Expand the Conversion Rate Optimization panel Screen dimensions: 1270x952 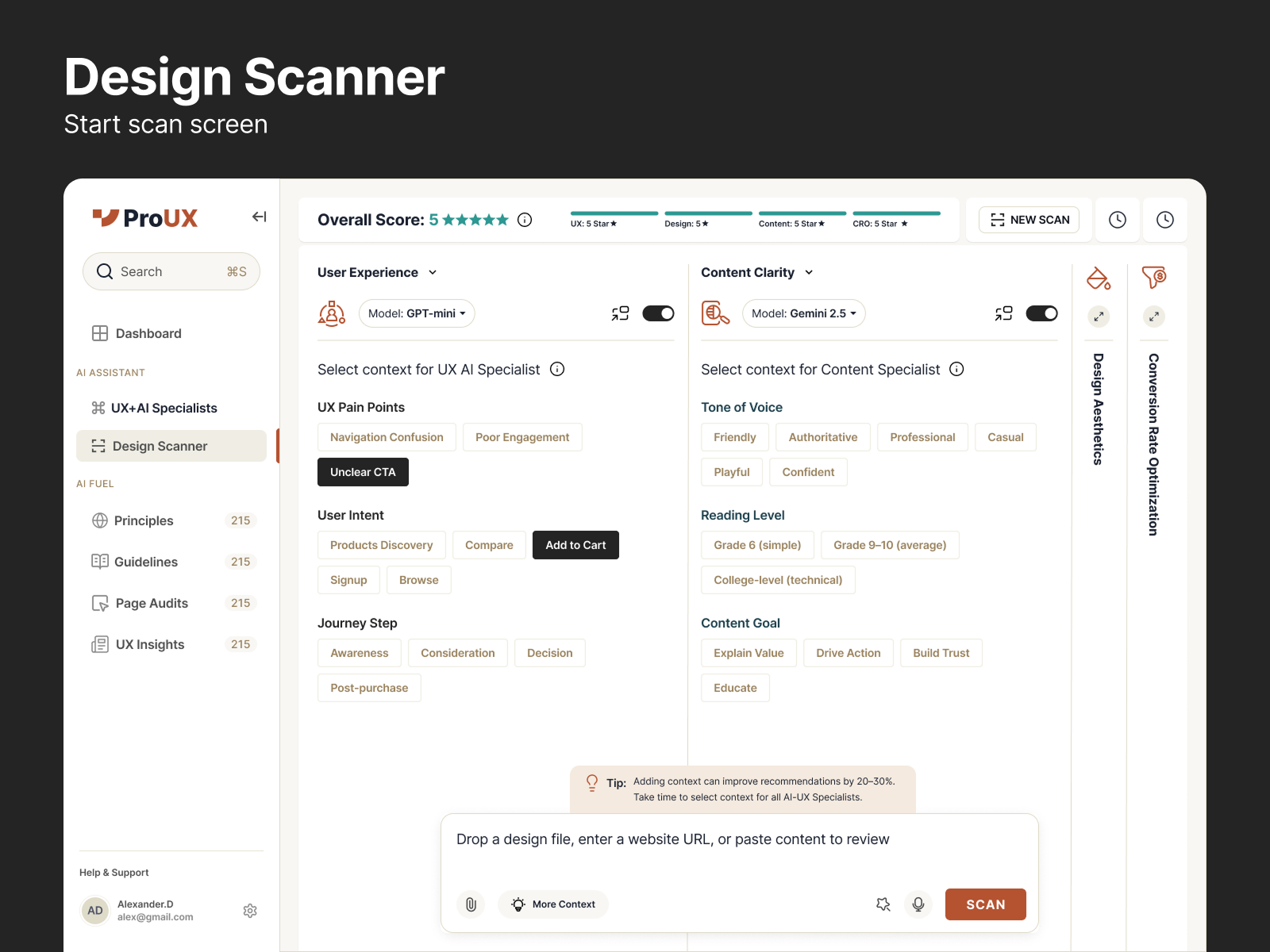(x=1154, y=317)
